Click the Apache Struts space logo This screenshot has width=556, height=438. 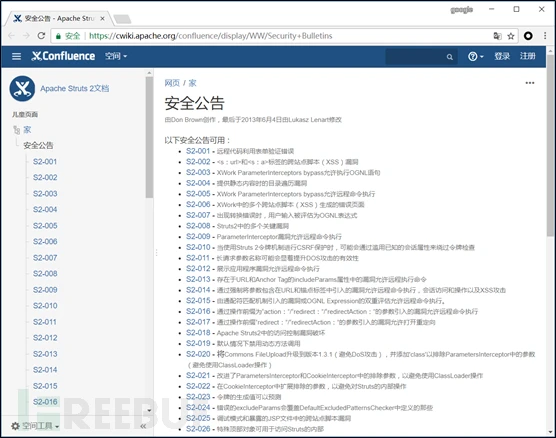(x=22, y=88)
